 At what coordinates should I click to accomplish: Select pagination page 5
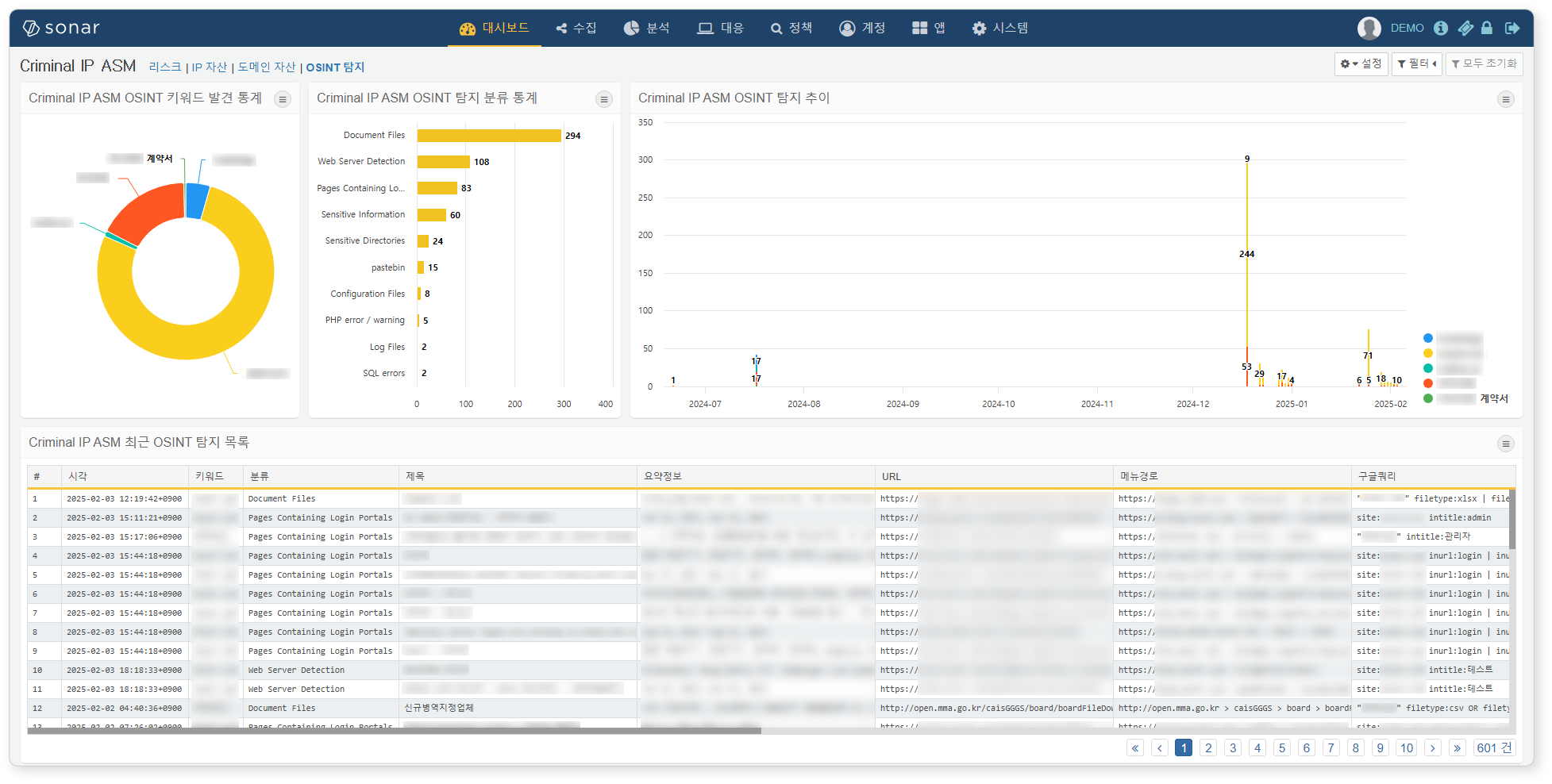(1282, 747)
